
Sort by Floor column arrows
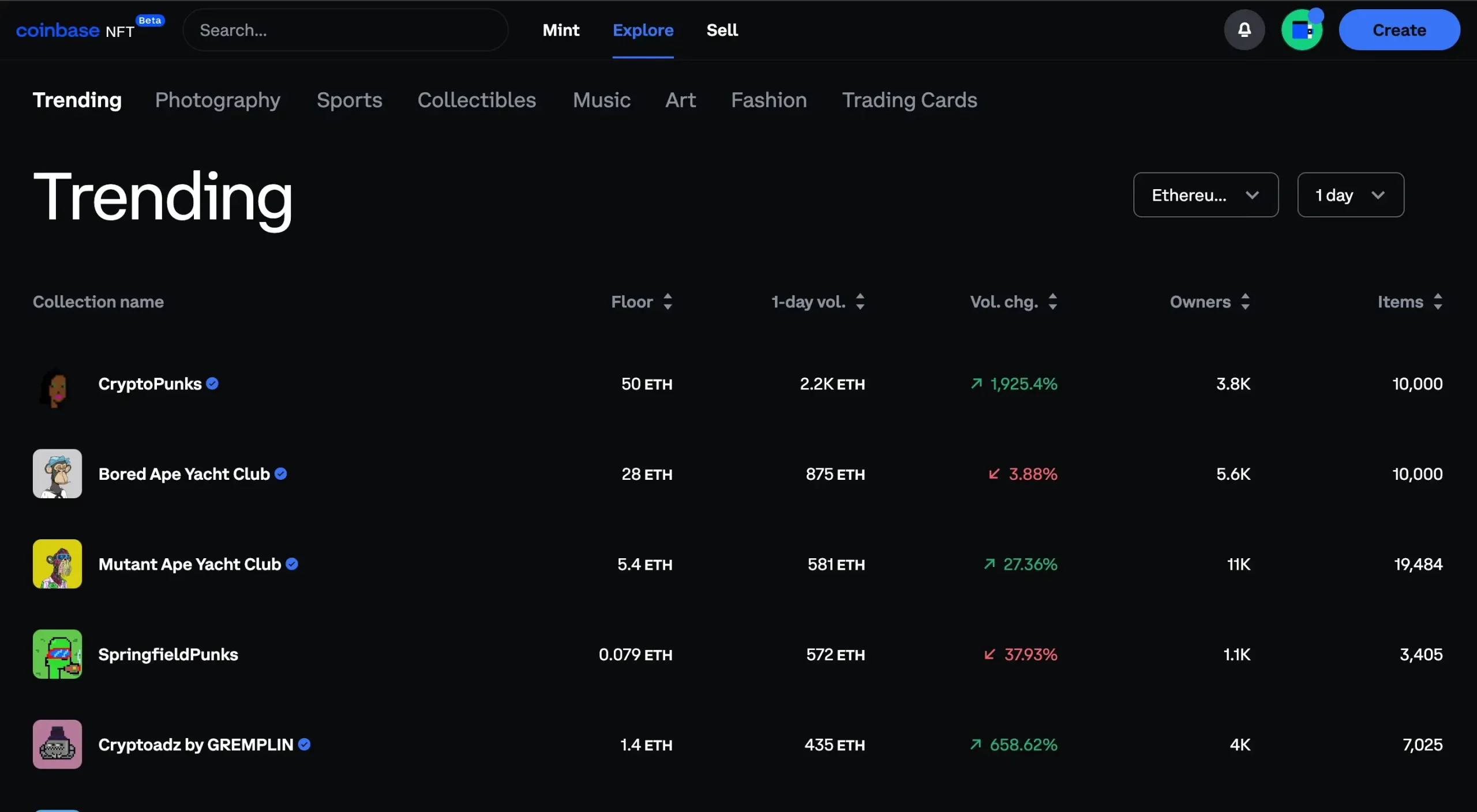point(668,302)
